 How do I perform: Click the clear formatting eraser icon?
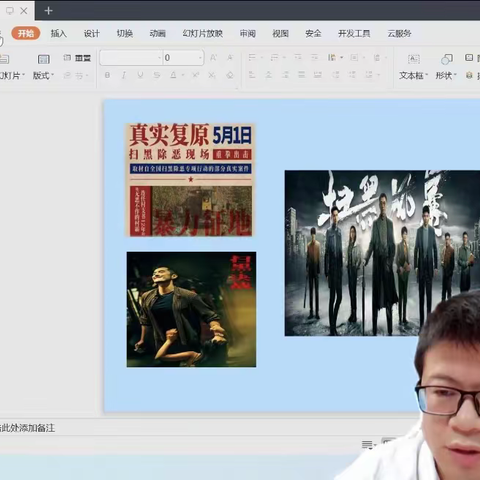pos(230,75)
